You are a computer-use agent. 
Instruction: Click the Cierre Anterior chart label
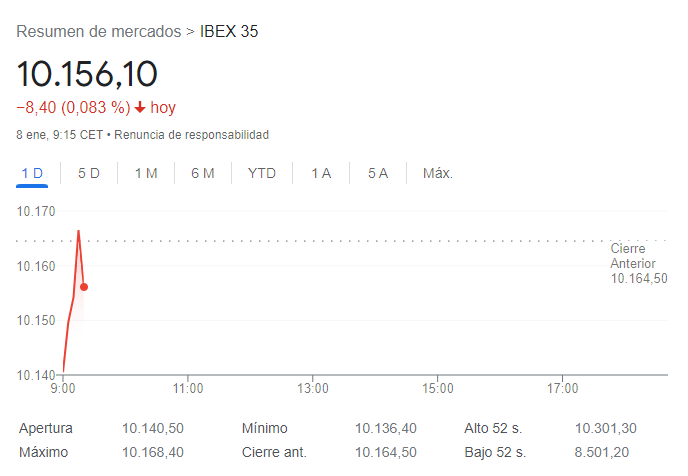pos(638,263)
